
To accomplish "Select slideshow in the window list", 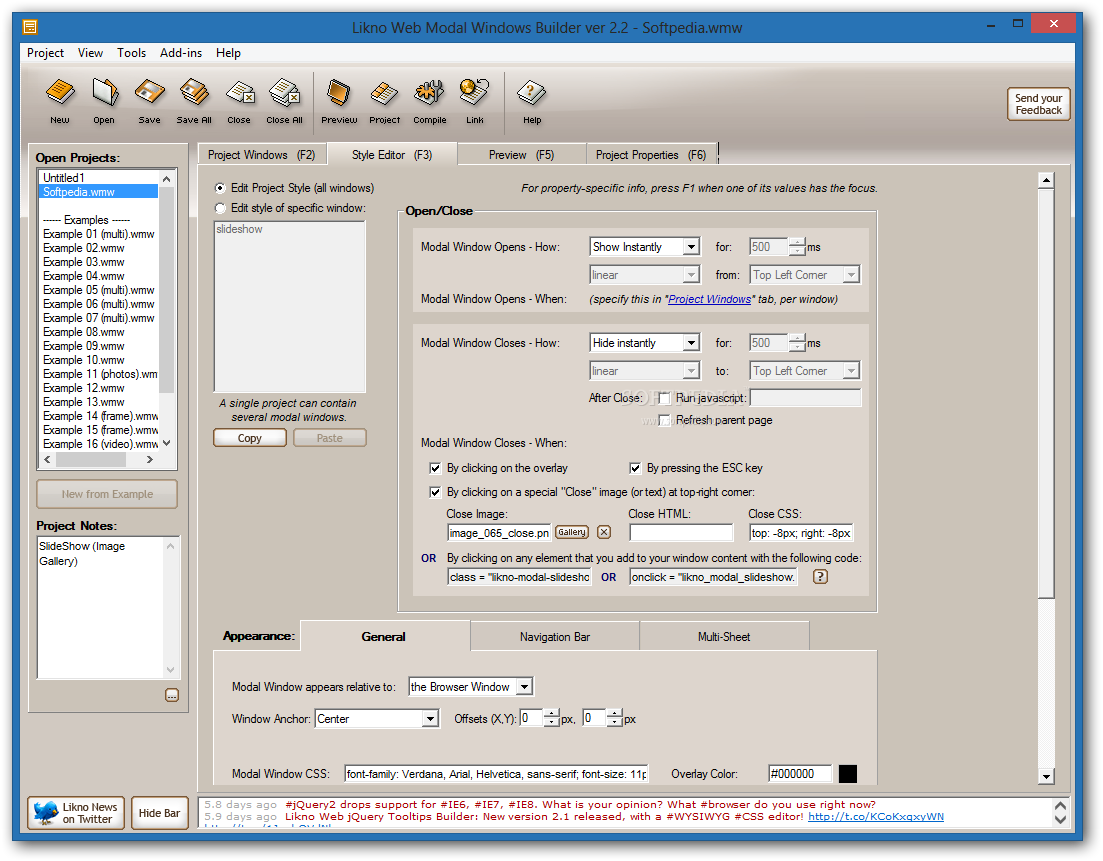I will coord(239,229).
